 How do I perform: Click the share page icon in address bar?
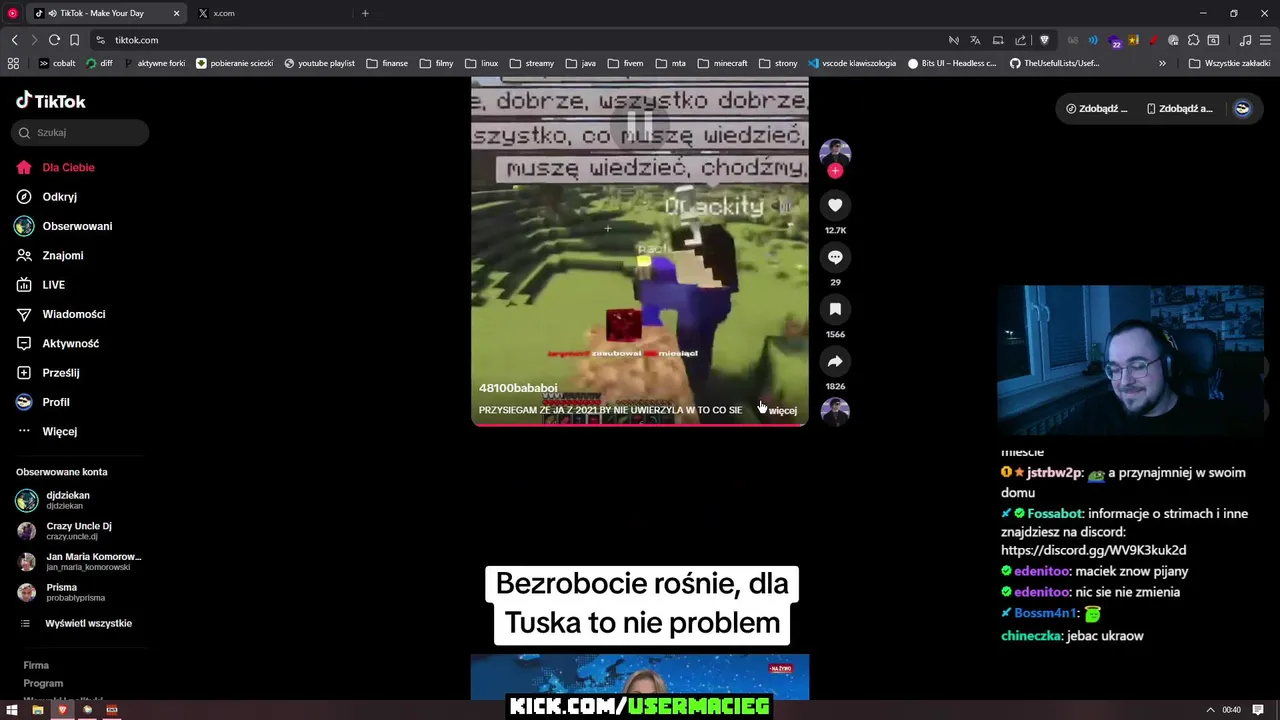[1020, 40]
